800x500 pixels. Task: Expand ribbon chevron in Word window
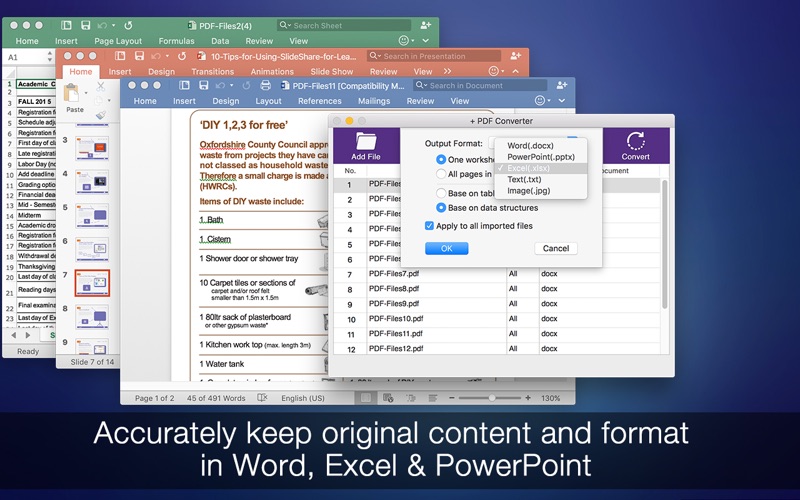coord(562,101)
